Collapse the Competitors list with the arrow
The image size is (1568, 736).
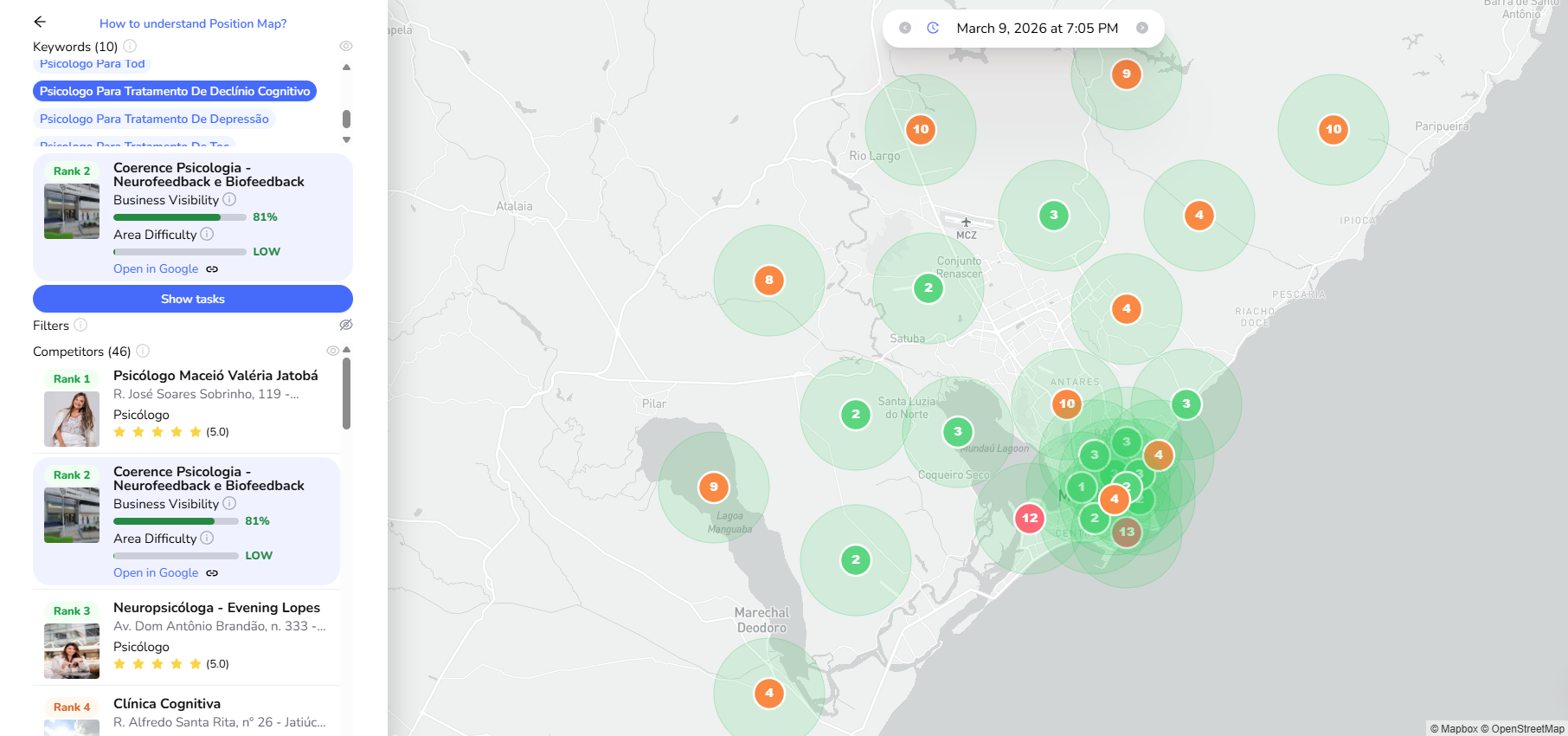point(346,350)
